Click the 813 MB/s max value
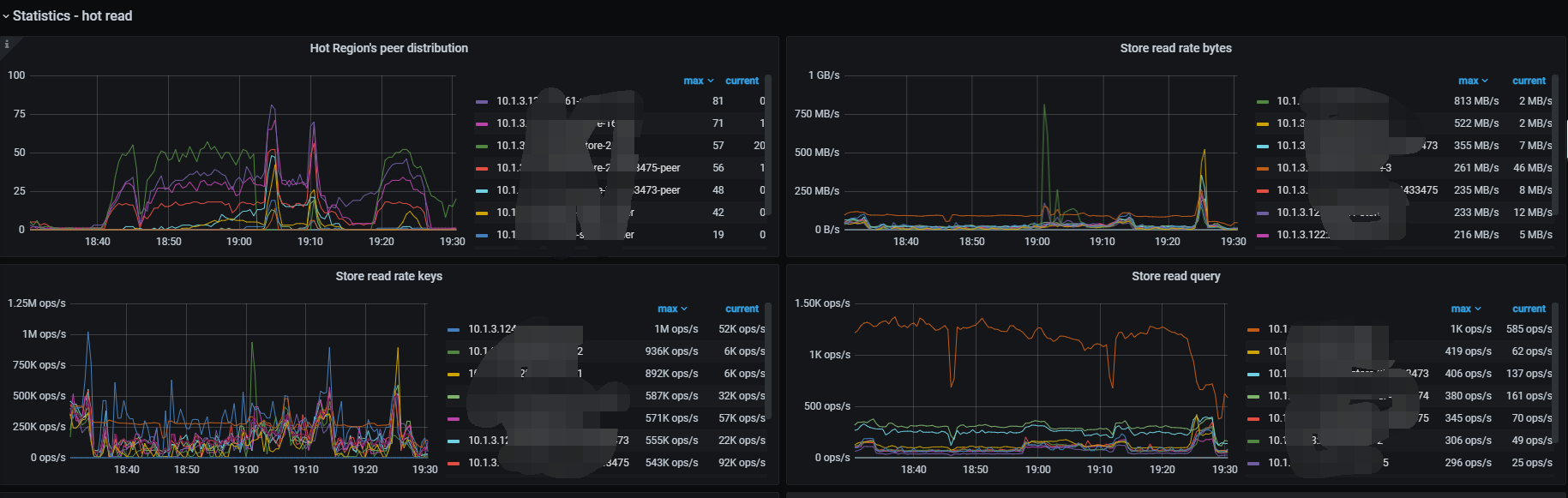Screen dimensions: 1568x498 pyautogui.click(x=1476, y=101)
